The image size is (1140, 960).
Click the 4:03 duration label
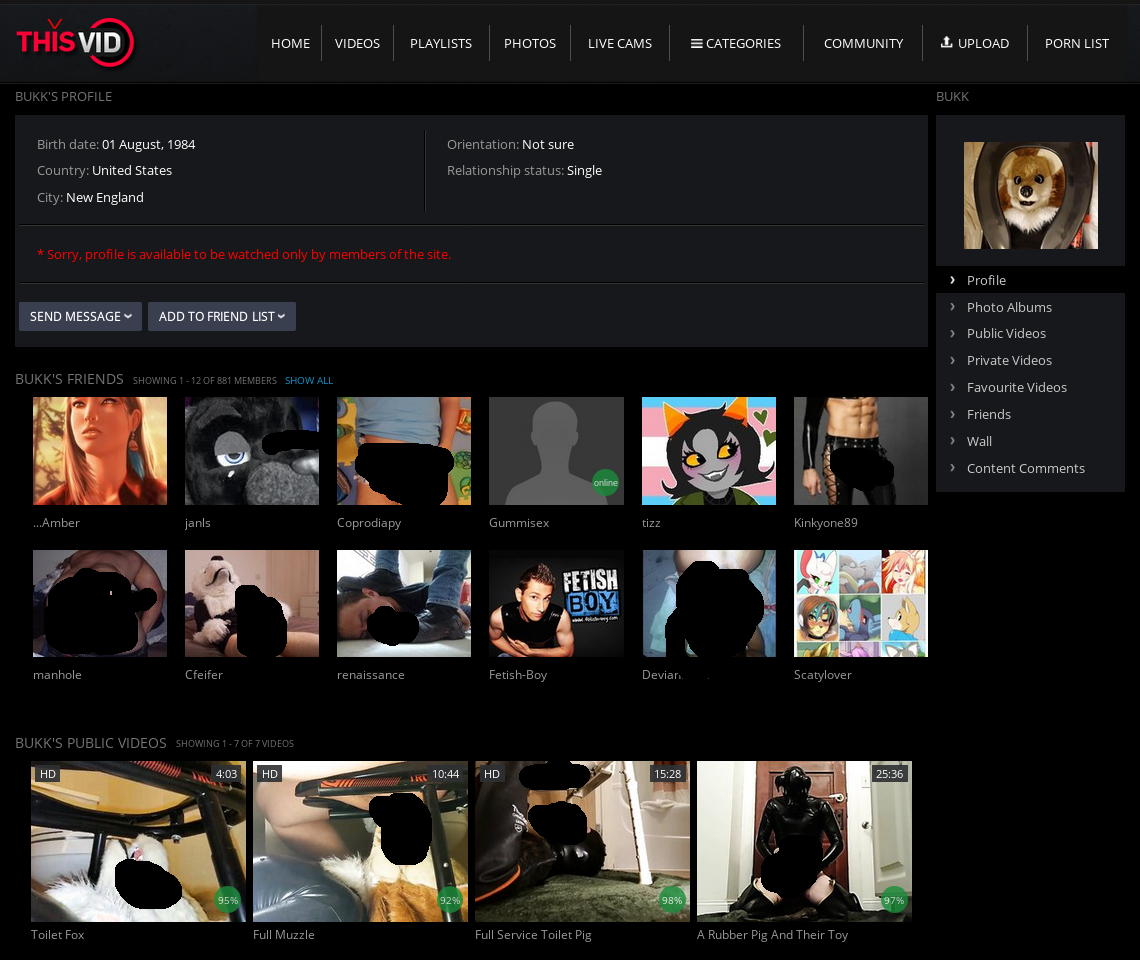pos(226,774)
